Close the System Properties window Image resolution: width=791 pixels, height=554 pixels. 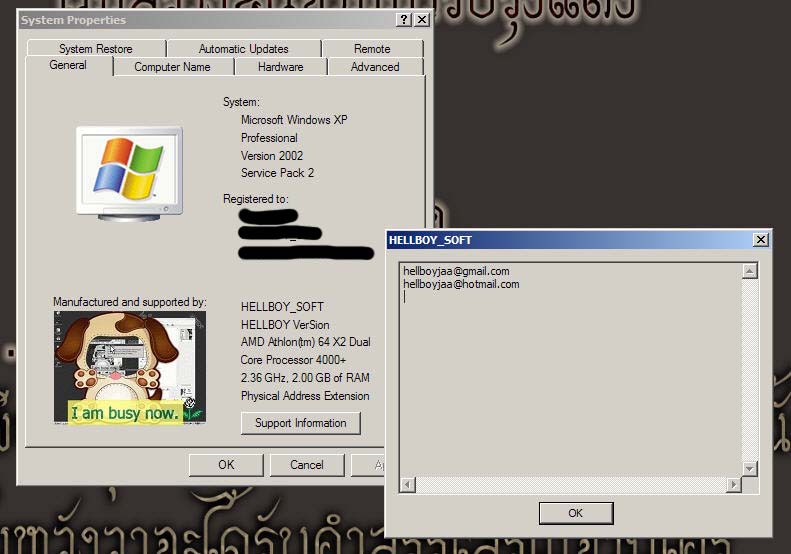coord(422,20)
